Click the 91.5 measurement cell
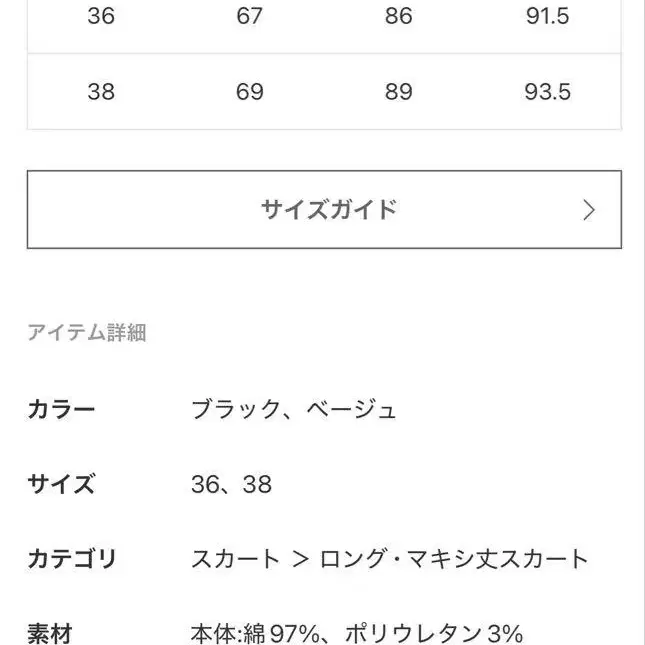The width and height of the screenshot is (645, 645). pos(547,16)
